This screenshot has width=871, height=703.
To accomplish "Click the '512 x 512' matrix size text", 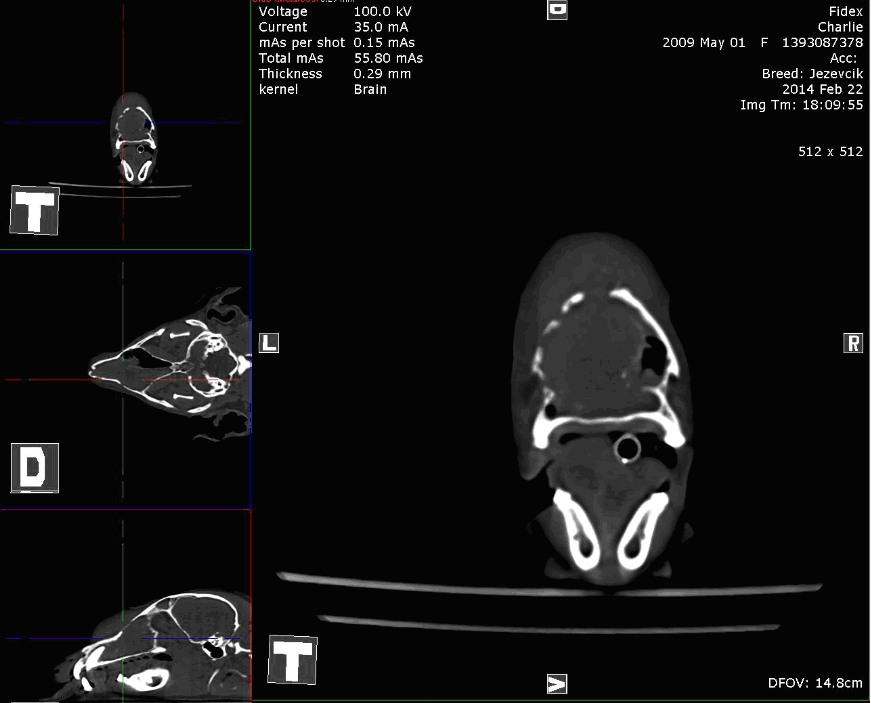I will pyautogui.click(x=830, y=152).
